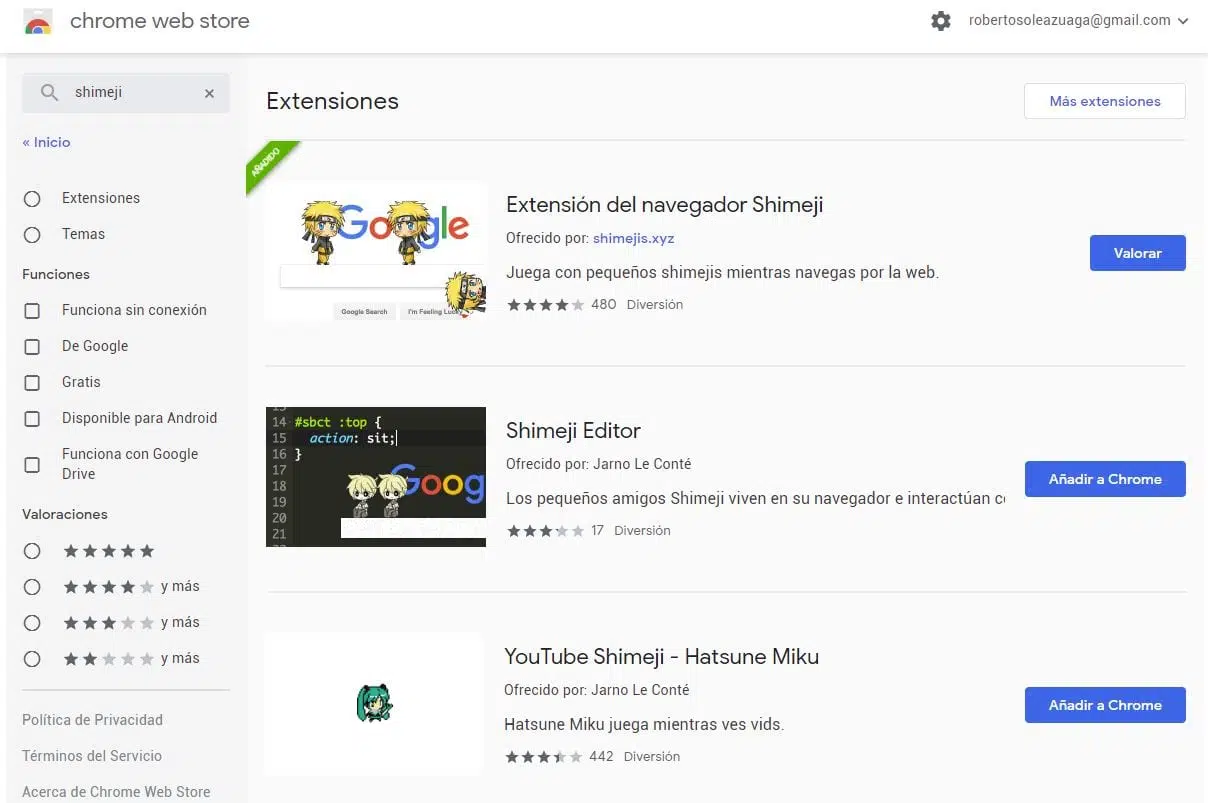Click the Diversión category of Shimeji Editor
Viewport: 1208px width, 803px height.
coord(642,530)
